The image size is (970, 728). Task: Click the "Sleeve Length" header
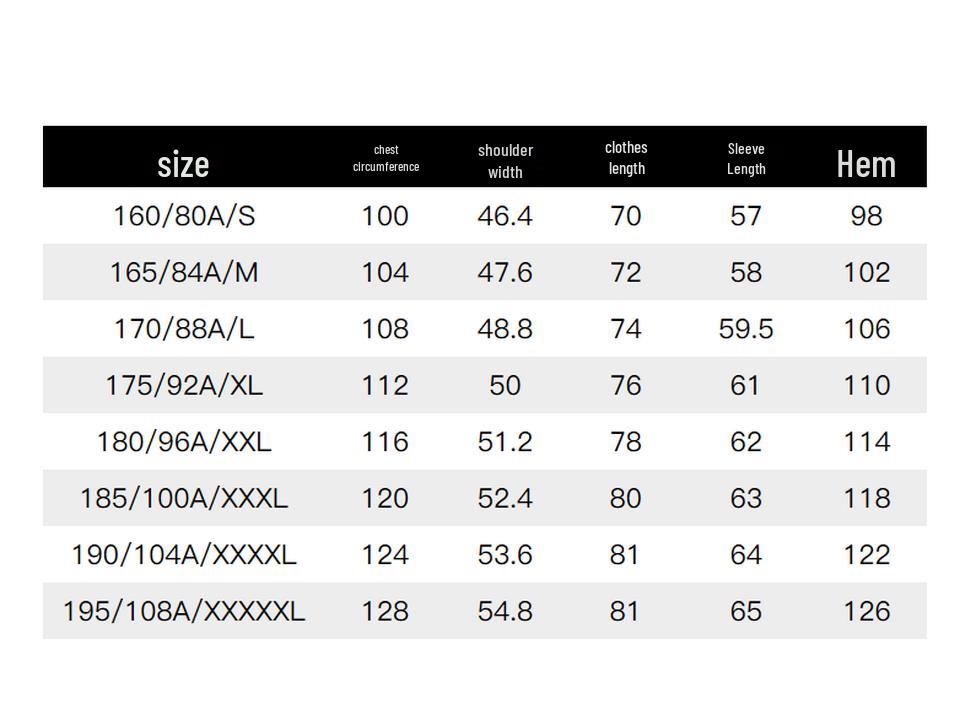746,159
